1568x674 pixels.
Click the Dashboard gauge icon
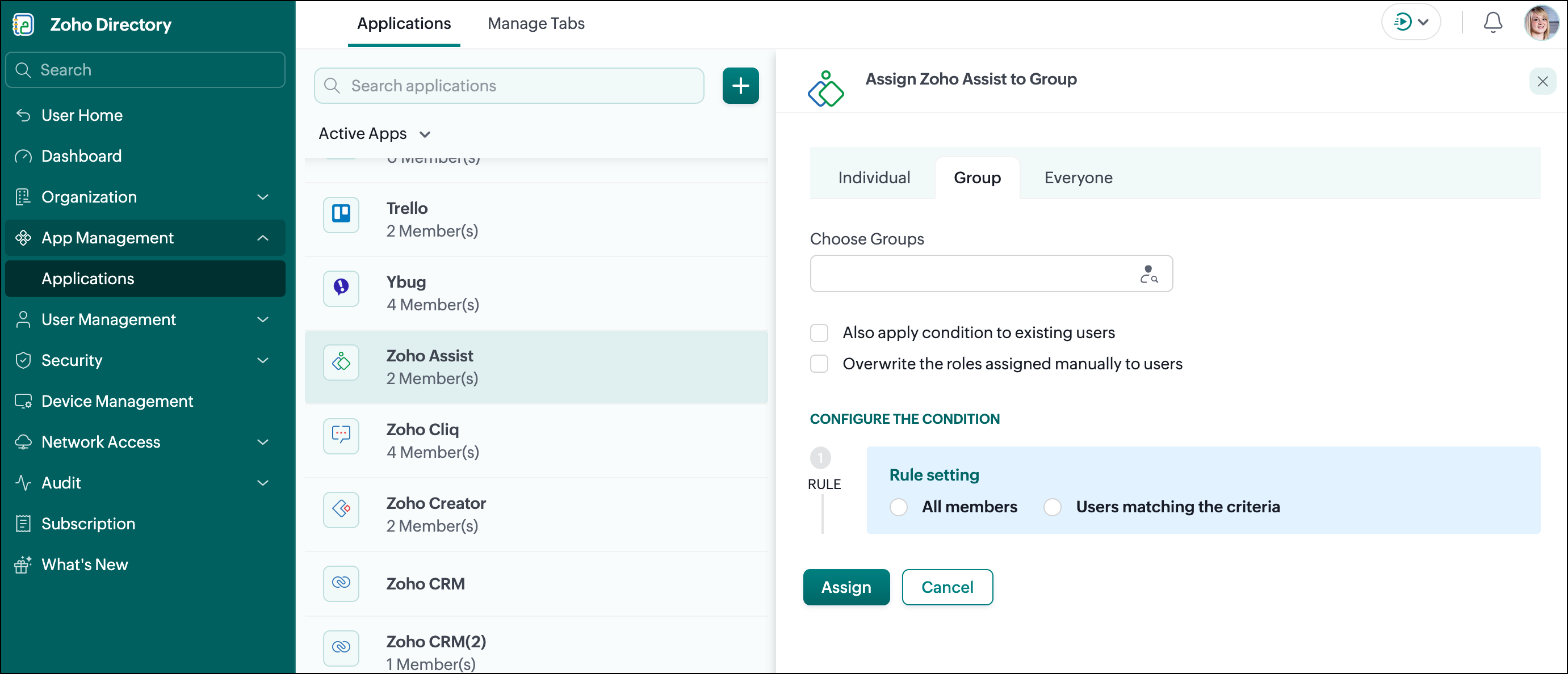[x=23, y=157]
